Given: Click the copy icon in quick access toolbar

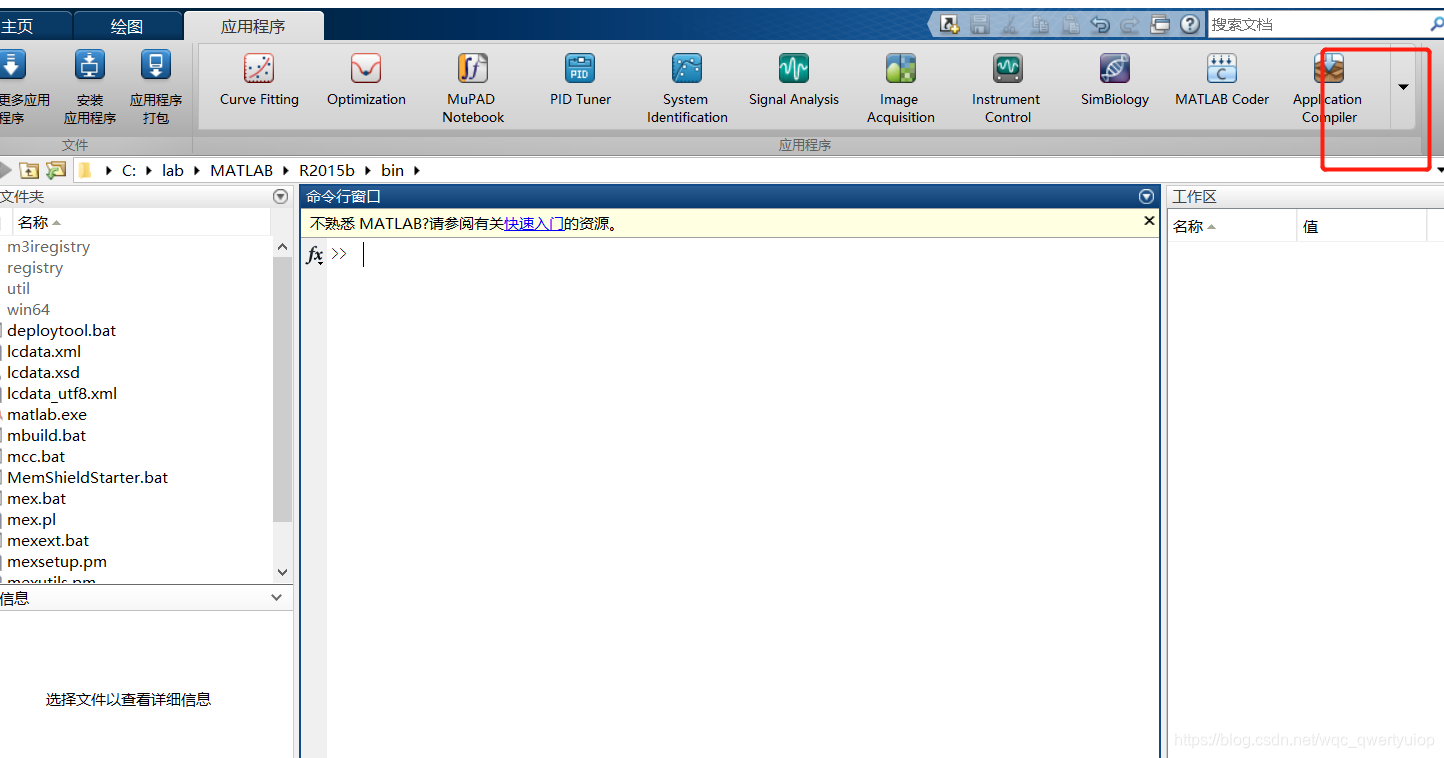Looking at the screenshot, I should (x=1040, y=25).
